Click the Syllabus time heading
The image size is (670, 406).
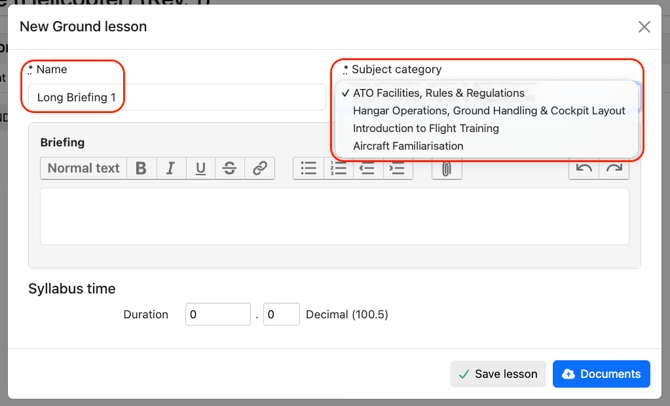pos(72,289)
